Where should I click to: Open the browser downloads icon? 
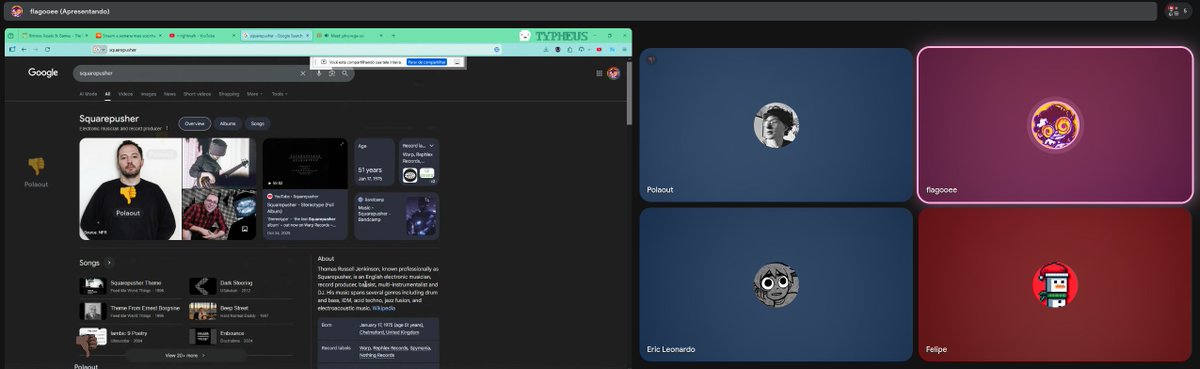tap(546, 49)
